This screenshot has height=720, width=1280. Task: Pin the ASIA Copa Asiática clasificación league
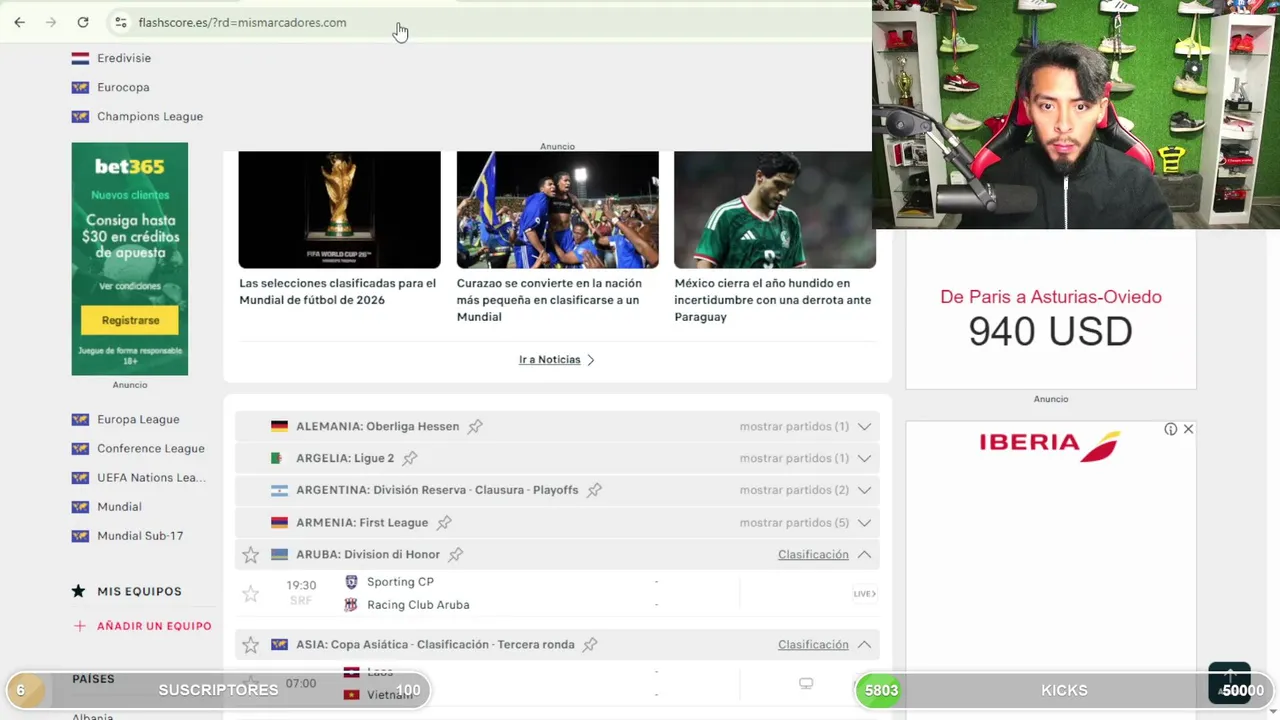[590, 644]
